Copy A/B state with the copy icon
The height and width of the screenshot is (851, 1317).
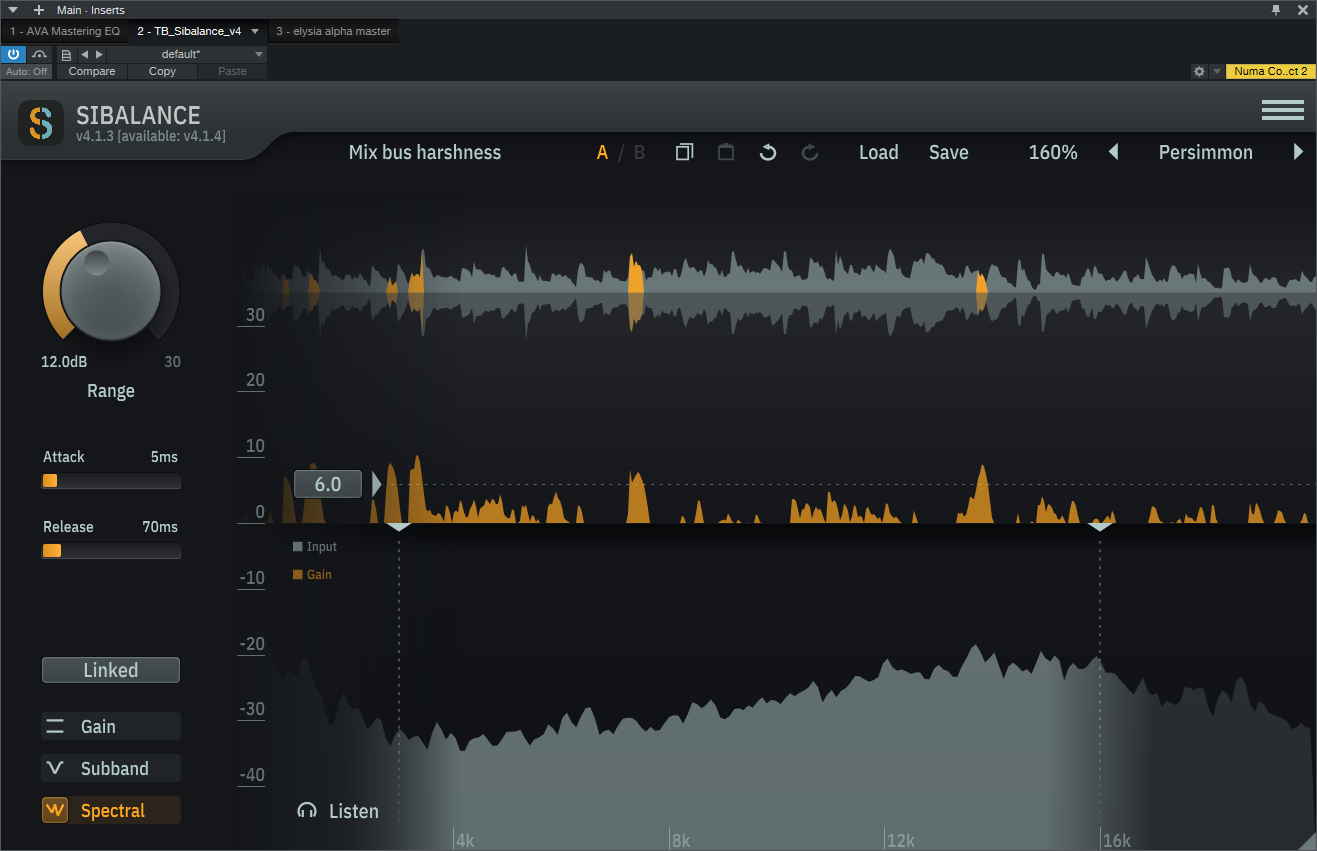point(684,152)
